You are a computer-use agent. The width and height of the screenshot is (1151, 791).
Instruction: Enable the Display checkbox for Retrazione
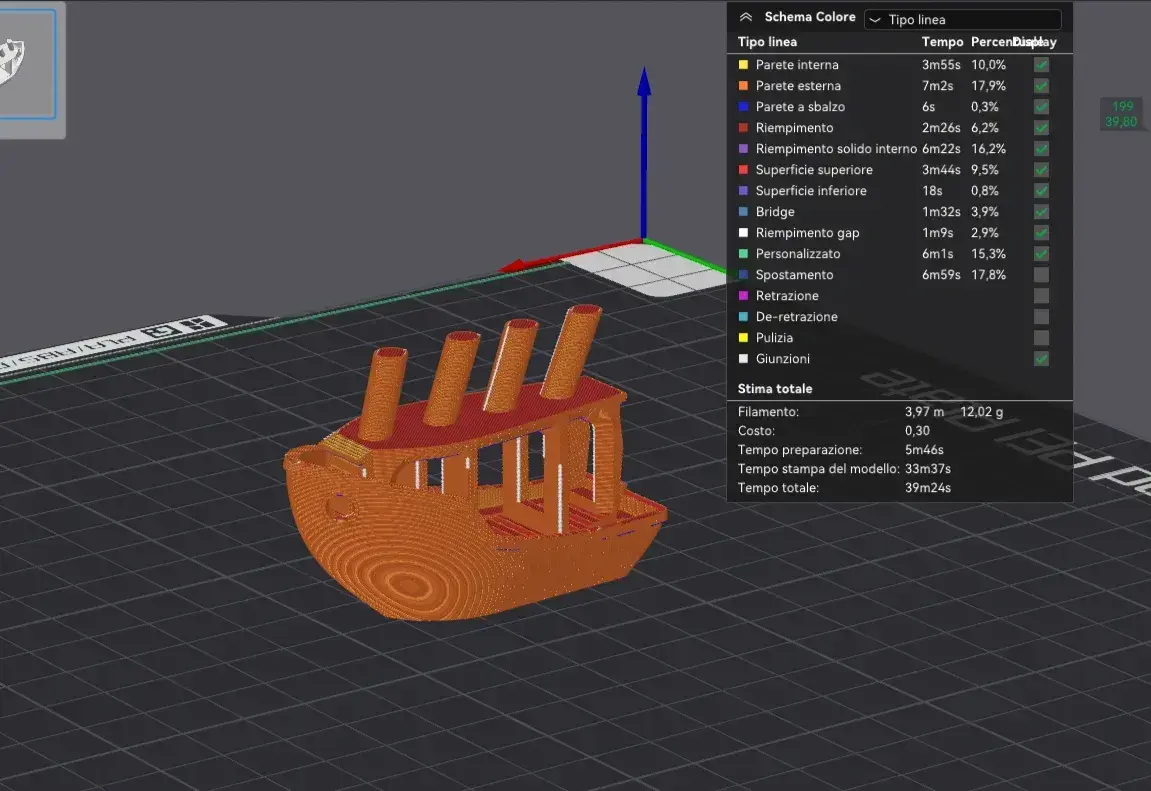pos(1040,295)
